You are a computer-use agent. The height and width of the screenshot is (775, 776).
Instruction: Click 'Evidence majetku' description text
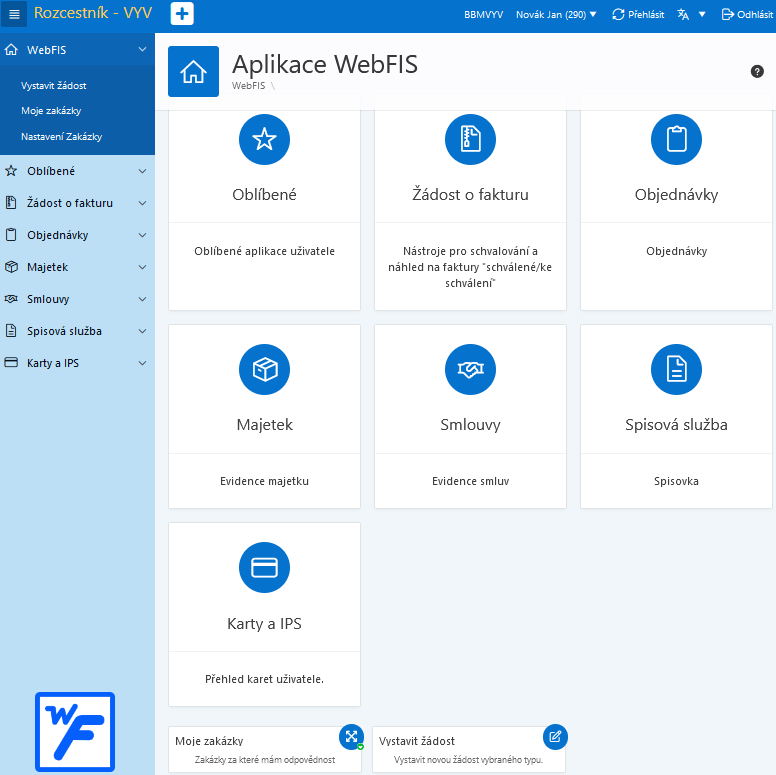click(x=264, y=481)
